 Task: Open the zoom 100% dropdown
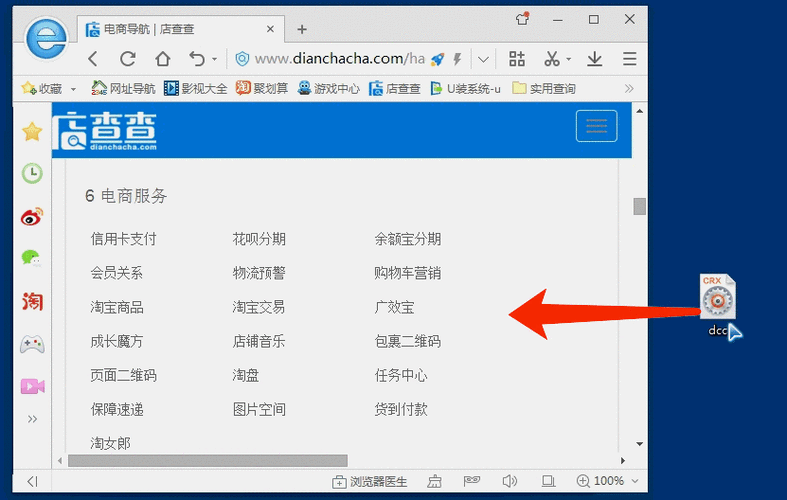(608, 481)
